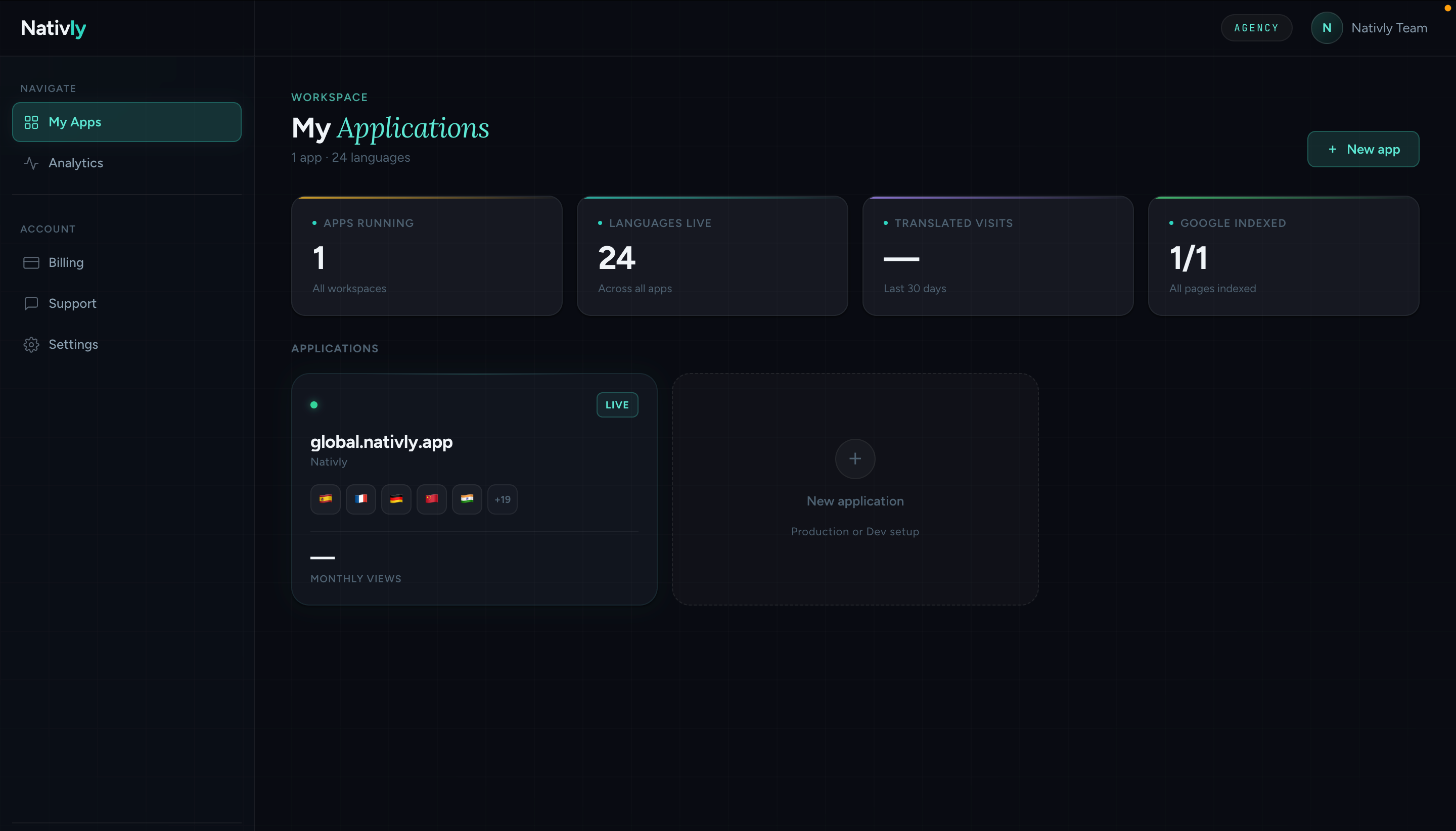Click the France flag language chip

361,499
